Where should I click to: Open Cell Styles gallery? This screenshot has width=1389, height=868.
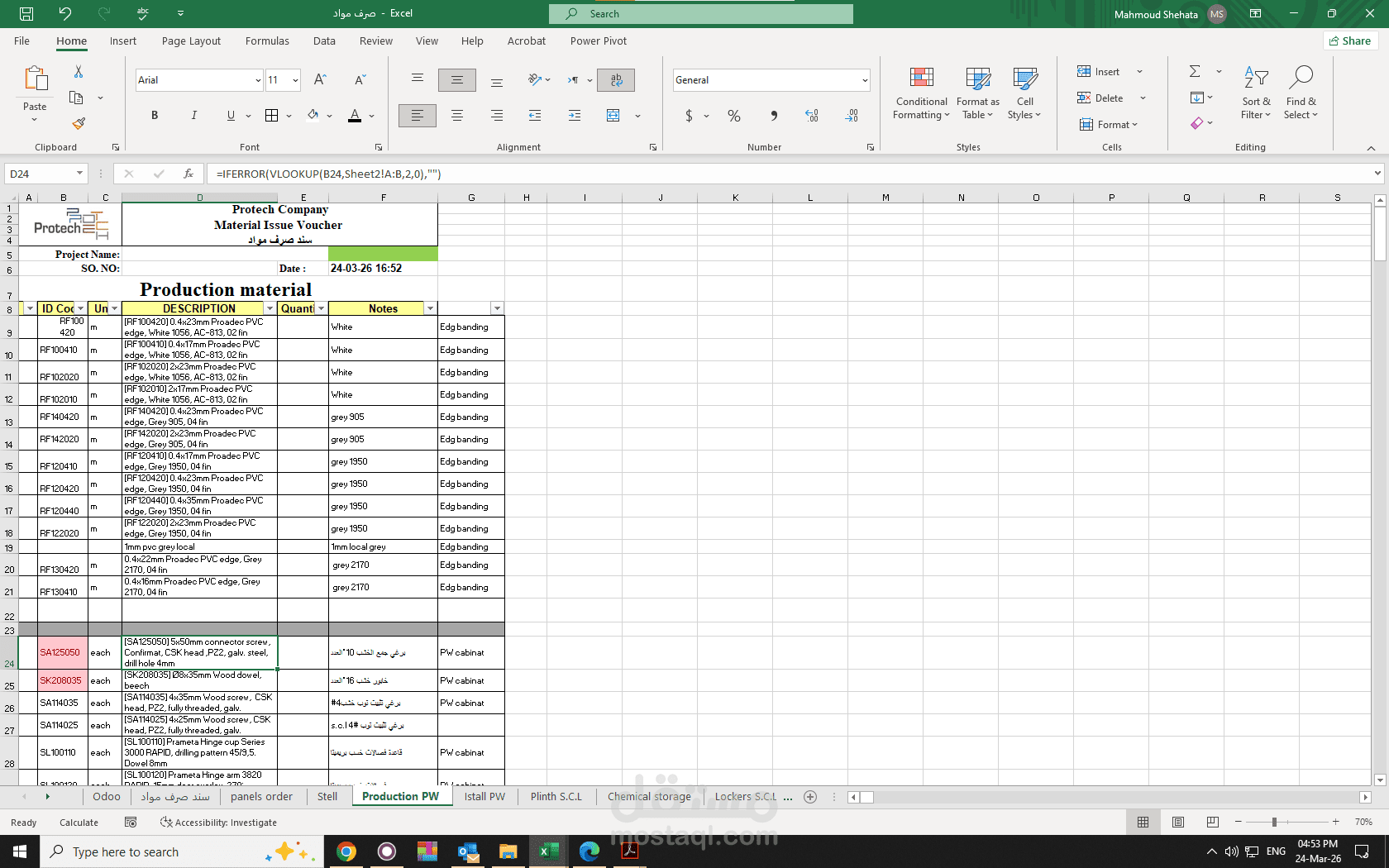[x=1024, y=93]
